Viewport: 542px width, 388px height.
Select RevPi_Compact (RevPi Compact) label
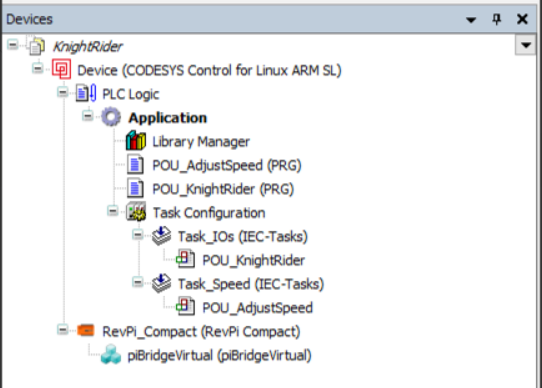pos(201,332)
